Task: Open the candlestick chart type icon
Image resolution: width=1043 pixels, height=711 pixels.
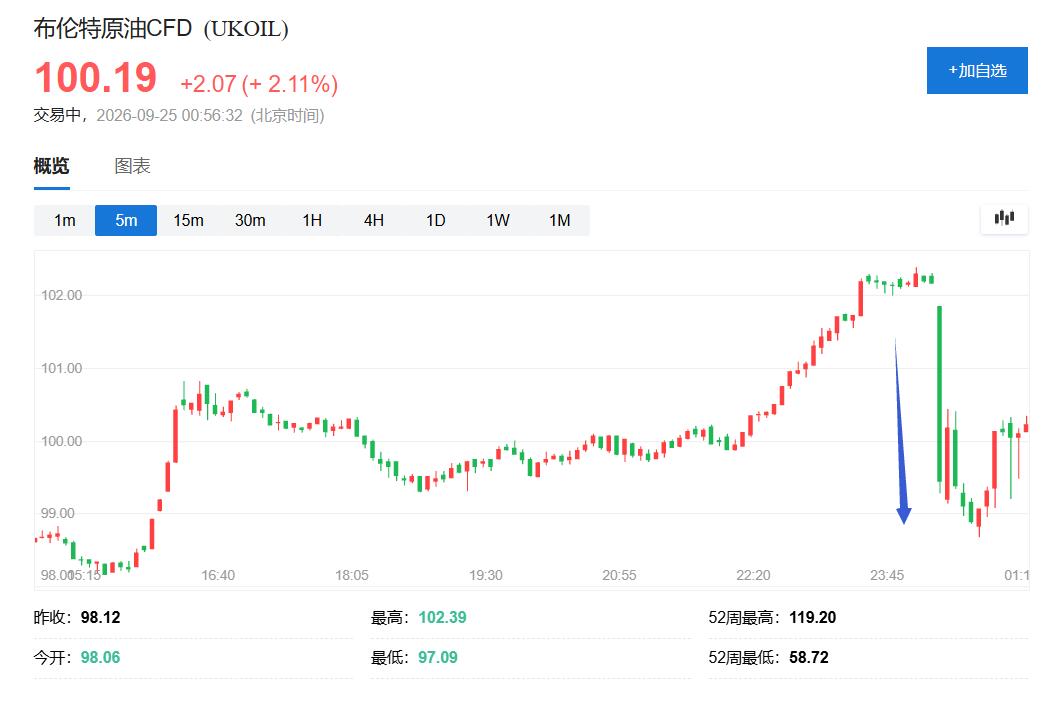Action: 1004,219
